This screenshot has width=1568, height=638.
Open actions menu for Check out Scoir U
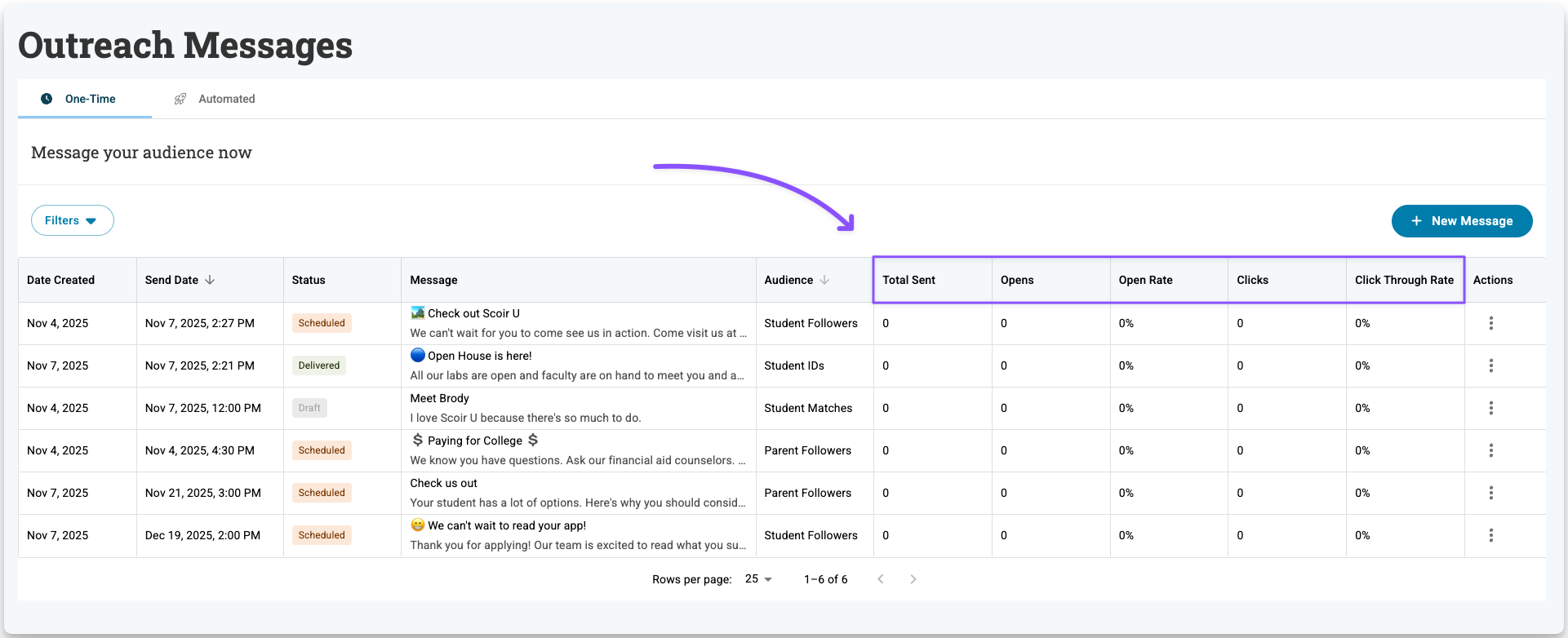(1490, 323)
